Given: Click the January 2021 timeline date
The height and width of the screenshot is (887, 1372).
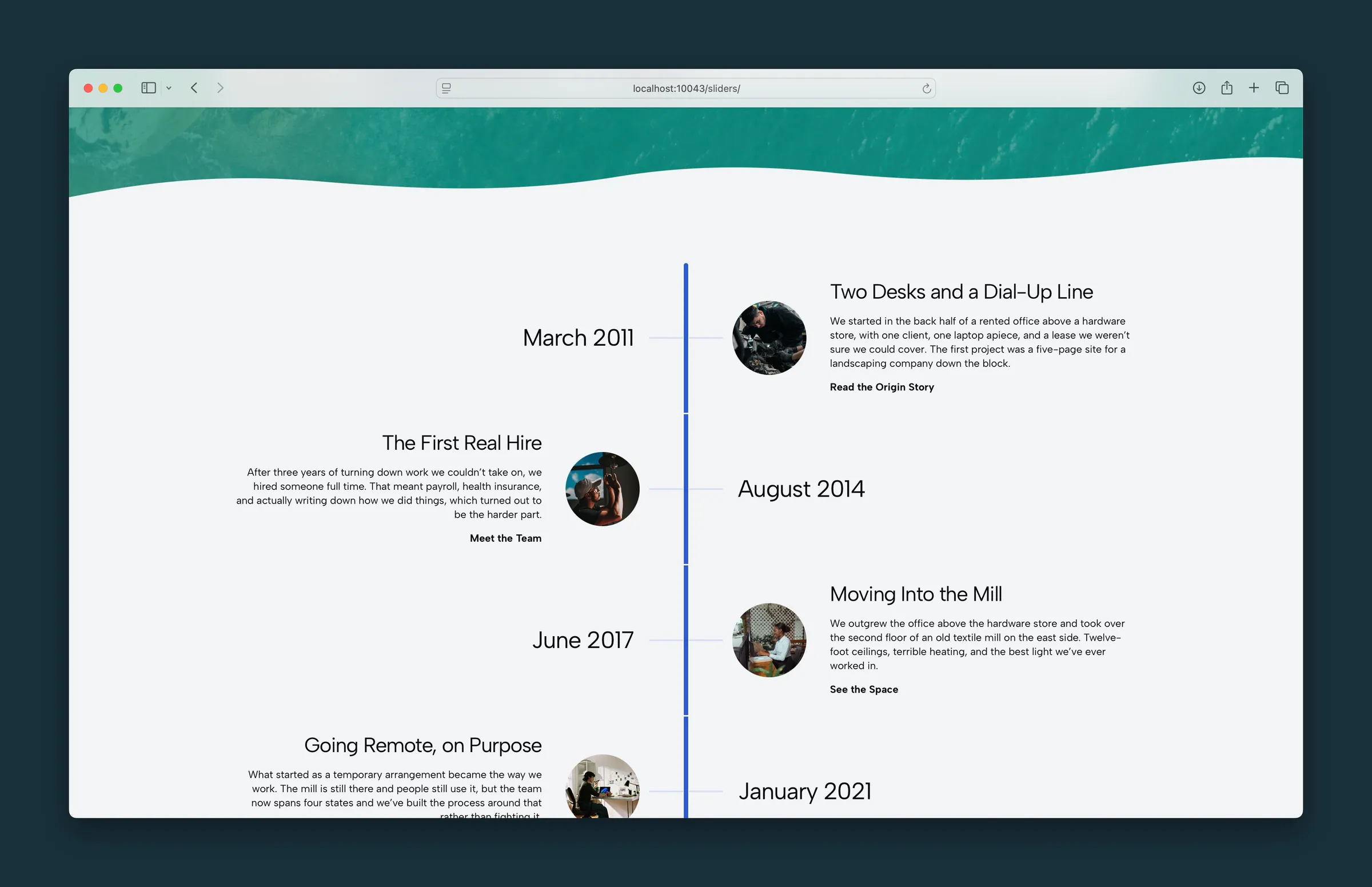Looking at the screenshot, I should click(805, 792).
